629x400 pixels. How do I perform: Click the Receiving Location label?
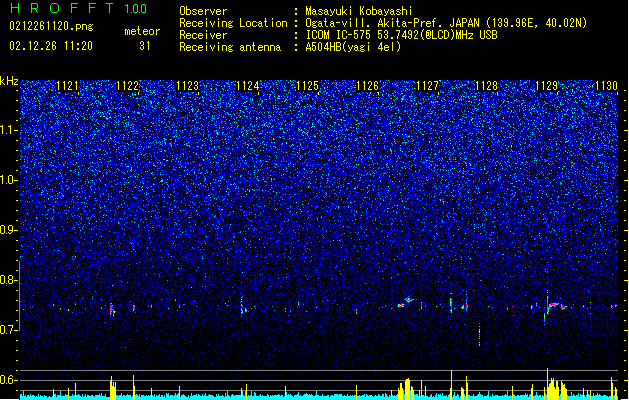point(233,23)
